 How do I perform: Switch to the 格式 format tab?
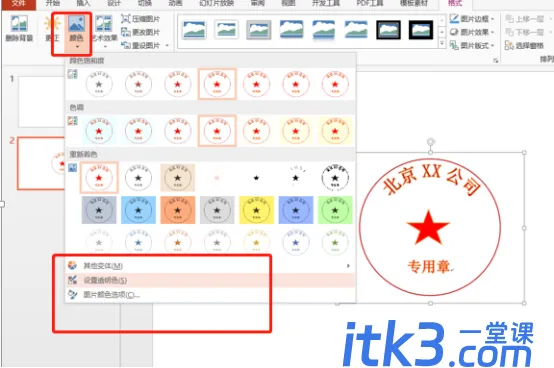[455, 4]
